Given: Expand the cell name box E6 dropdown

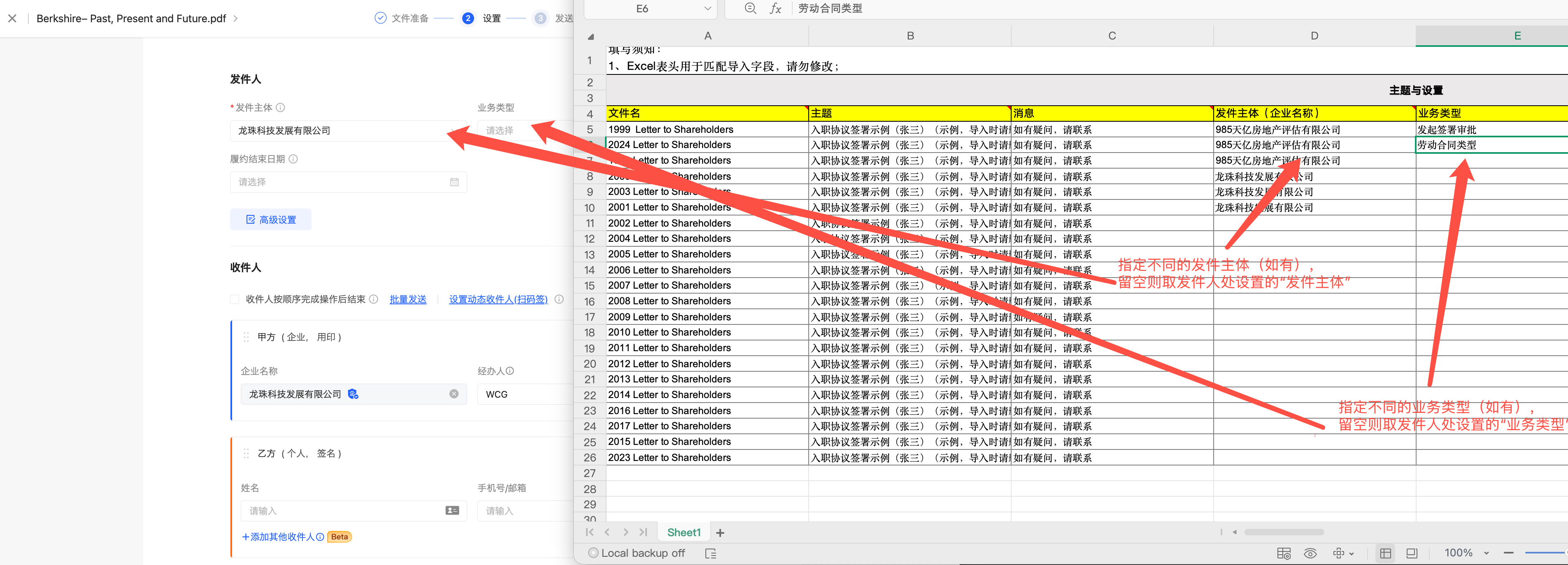Looking at the screenshot, I should click(707, 9).
